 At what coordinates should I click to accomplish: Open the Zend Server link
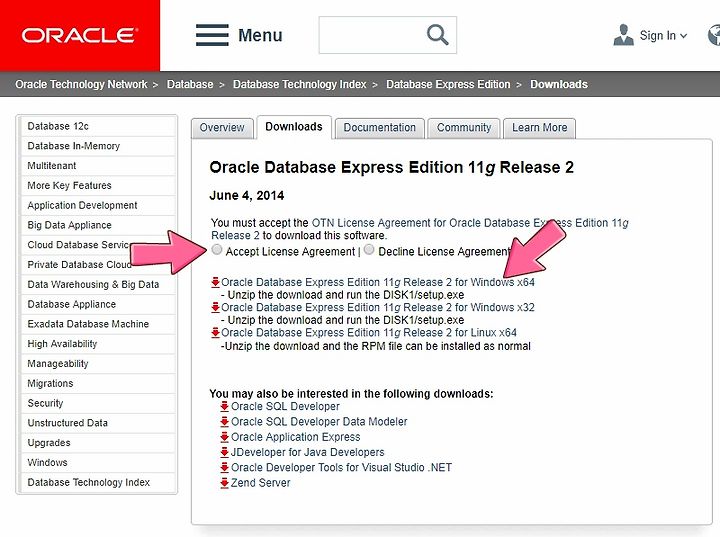[260, 483]
